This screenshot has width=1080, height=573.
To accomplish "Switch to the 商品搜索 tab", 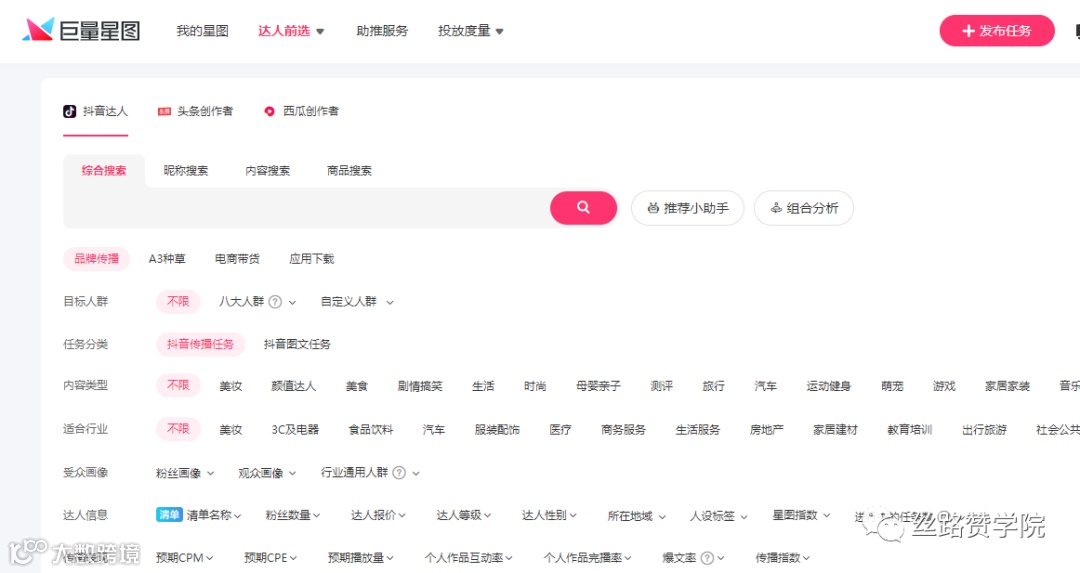I will 349,171.
